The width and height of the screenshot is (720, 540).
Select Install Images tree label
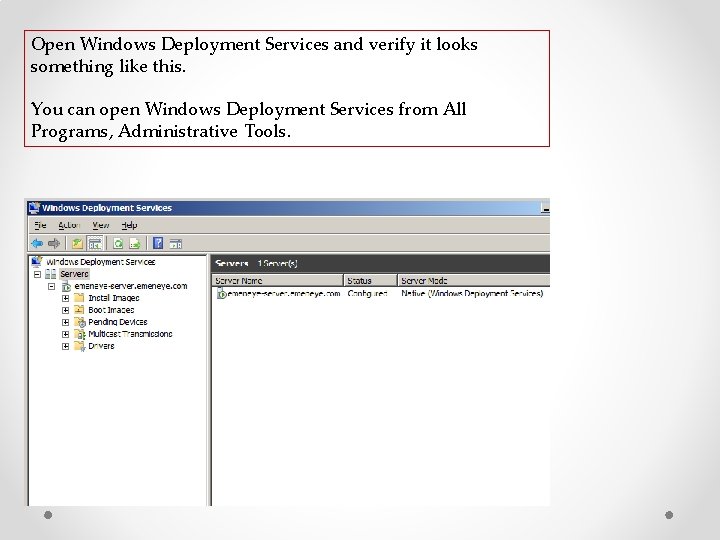pyautogui.click(x=114, y=298)
